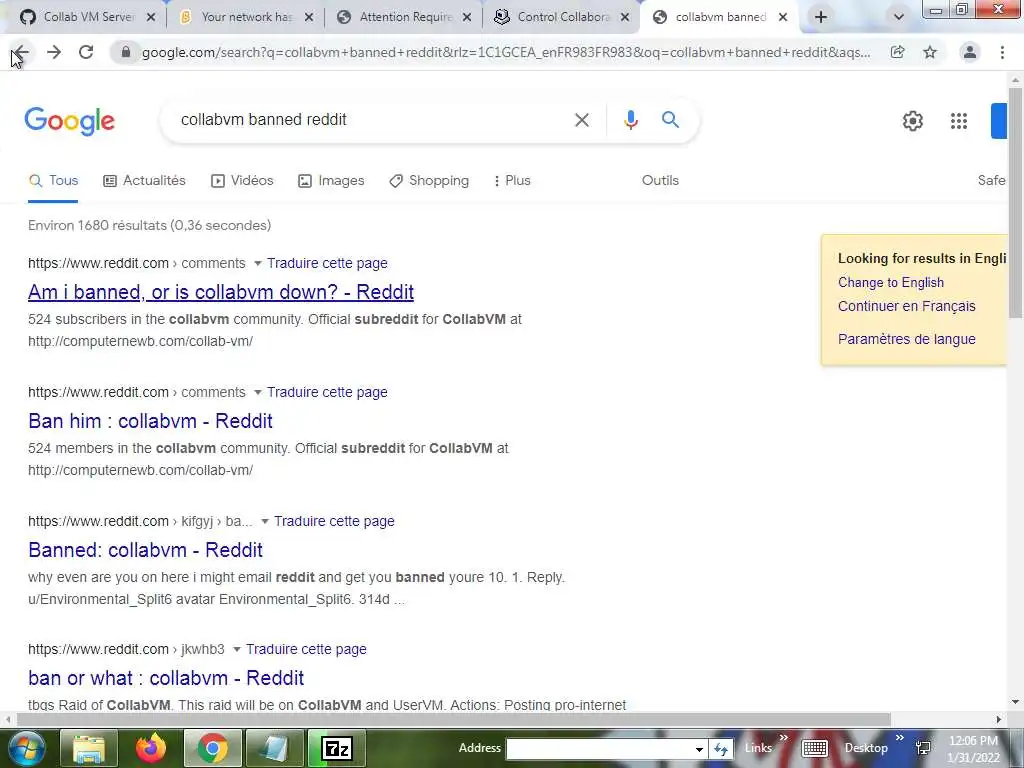The height and width of the screenshot is (768, 1024).
Task: View site info padlock icon
Action: pos(126,52)
